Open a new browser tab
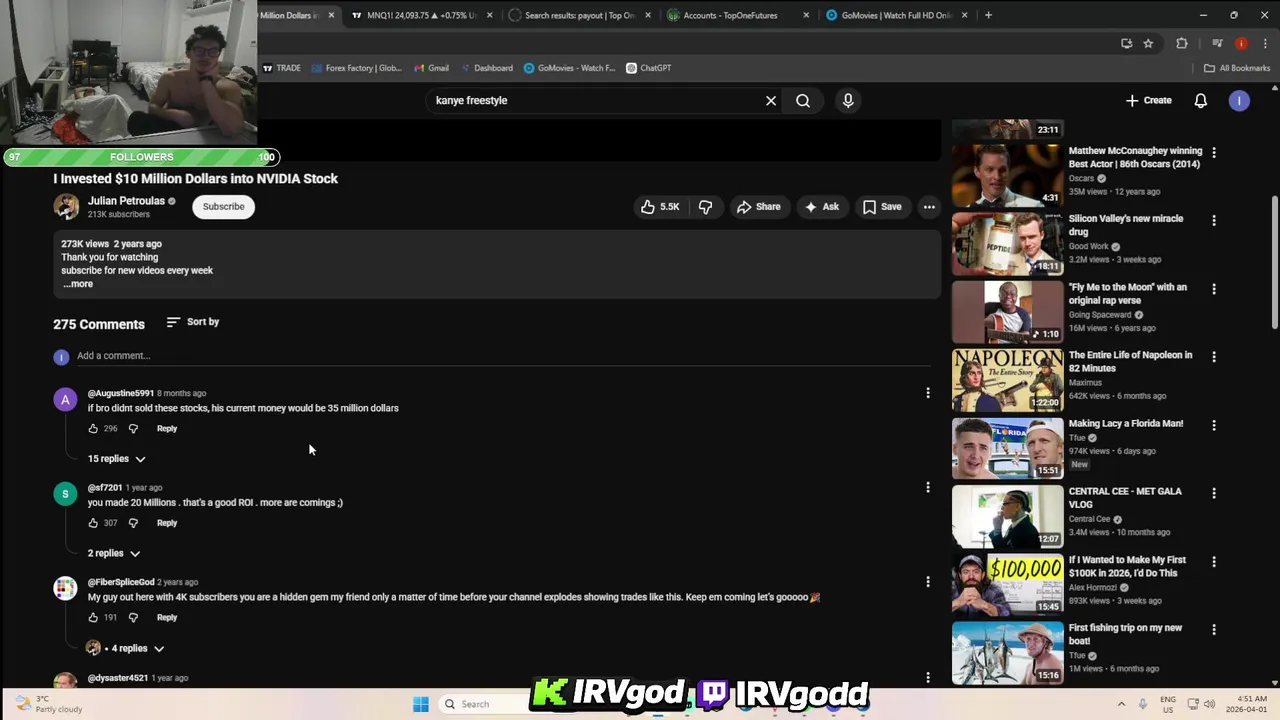1280x720 pixels. point(988,15)
